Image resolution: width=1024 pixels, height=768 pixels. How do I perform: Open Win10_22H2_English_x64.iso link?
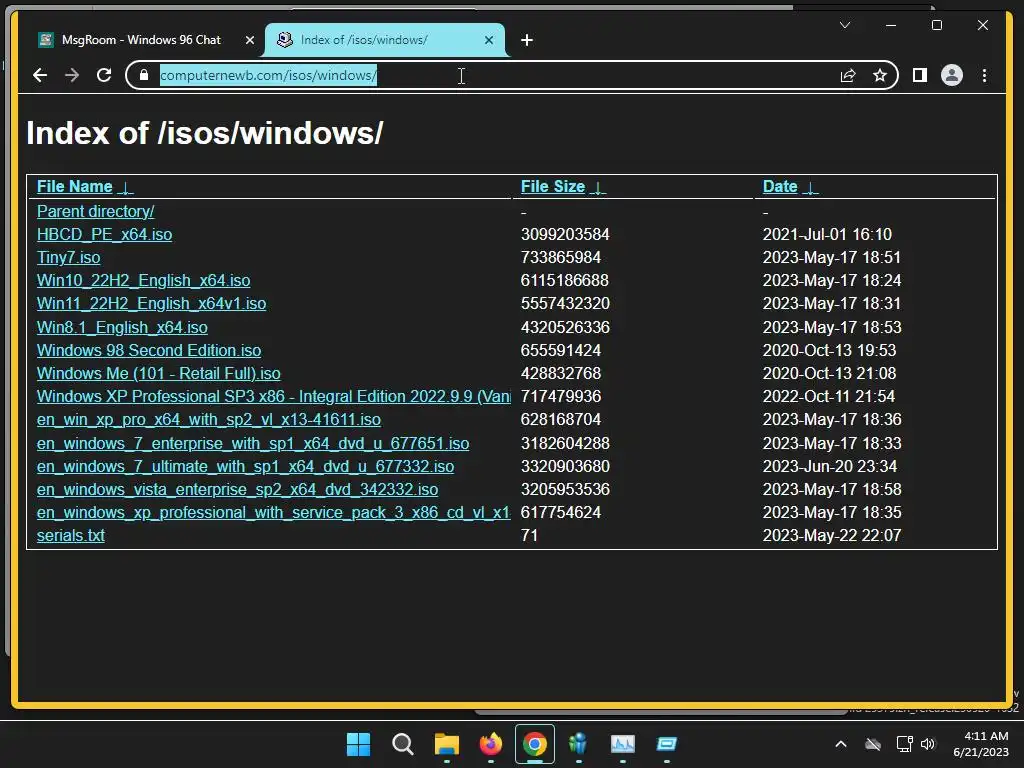click(x=144, y=281)
